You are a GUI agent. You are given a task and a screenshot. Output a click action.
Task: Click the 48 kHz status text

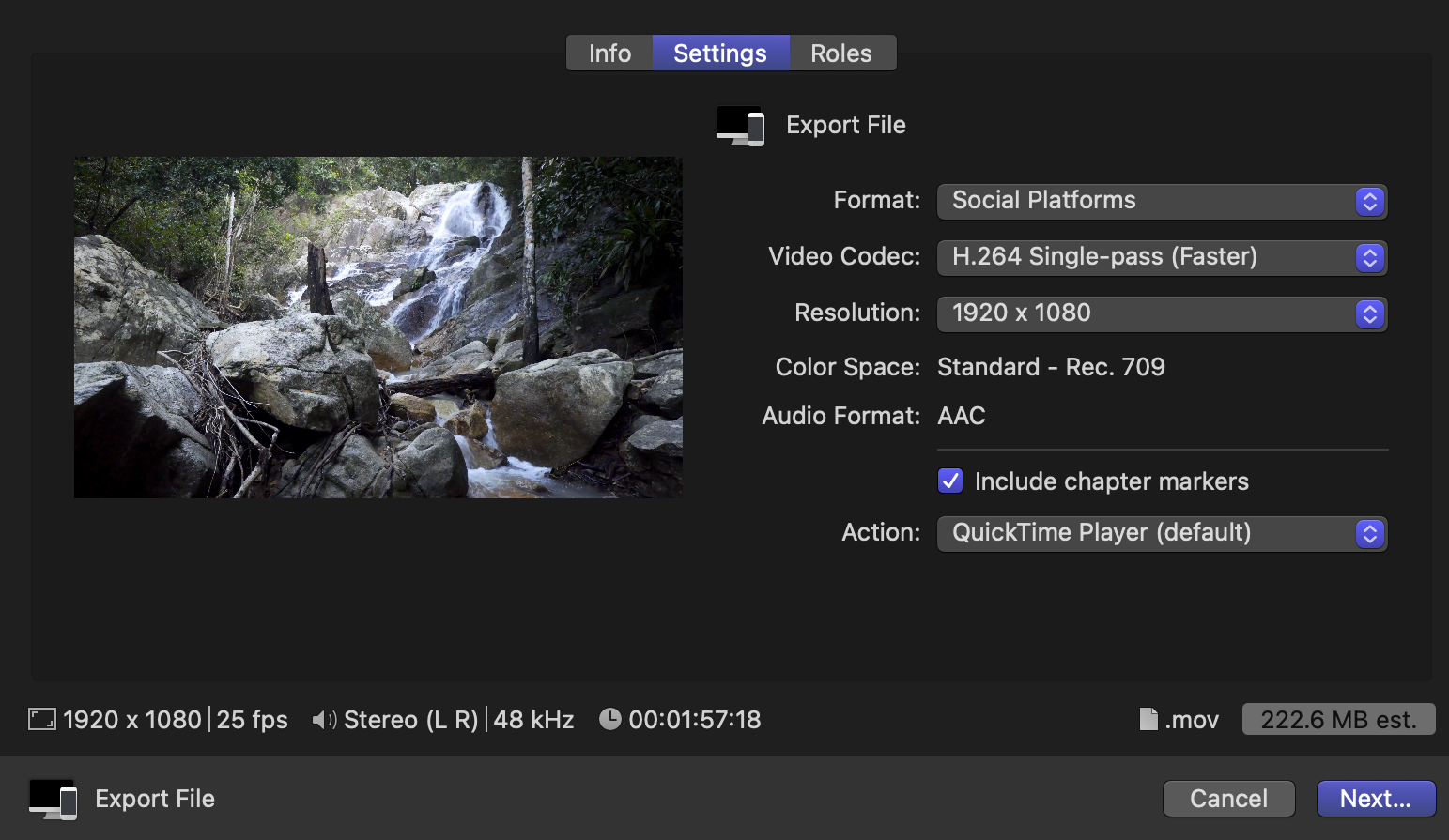(533, 720)
